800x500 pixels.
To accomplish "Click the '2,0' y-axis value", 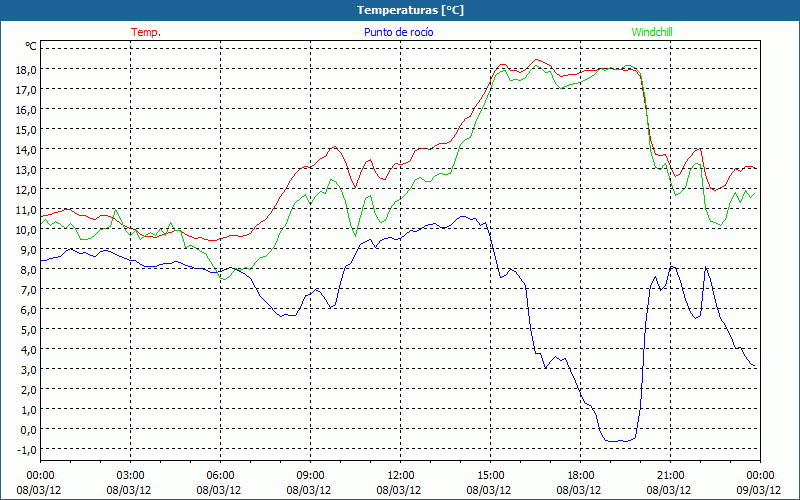I will click(x=28, y=390).
